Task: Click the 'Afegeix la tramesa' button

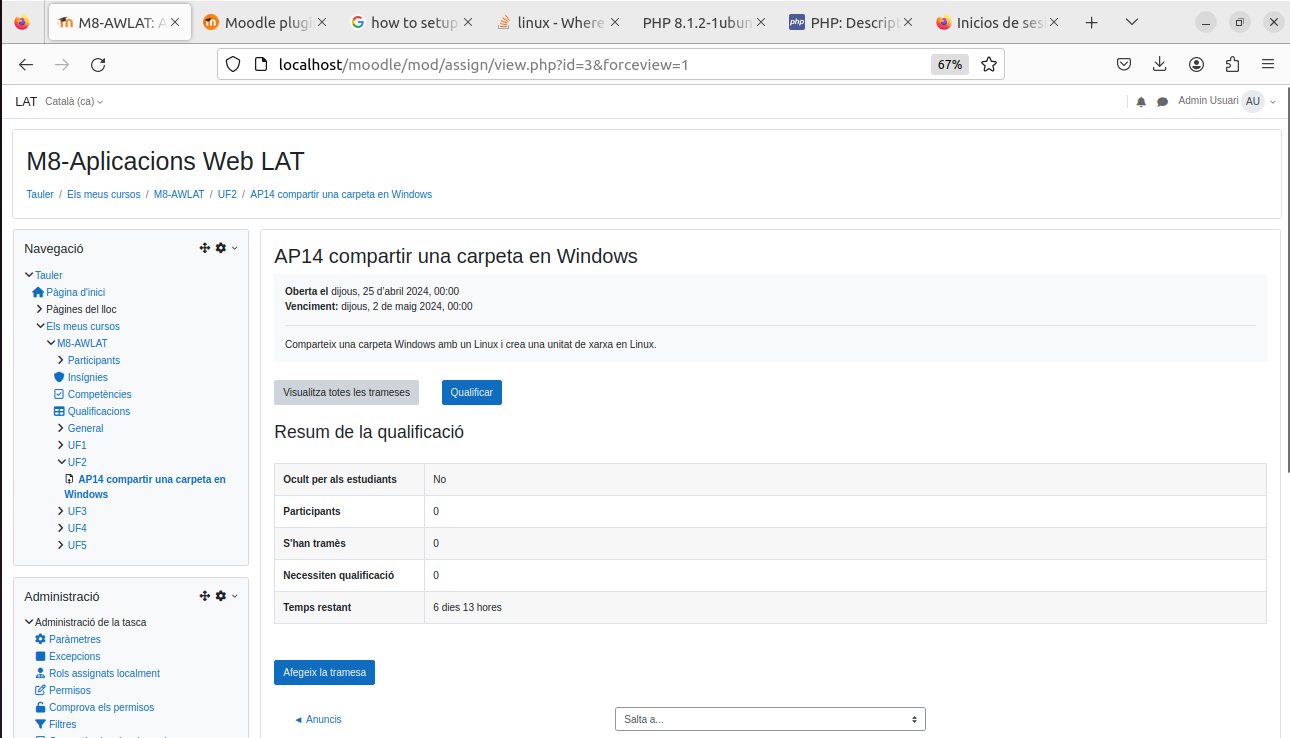Action: pos(324,673)
